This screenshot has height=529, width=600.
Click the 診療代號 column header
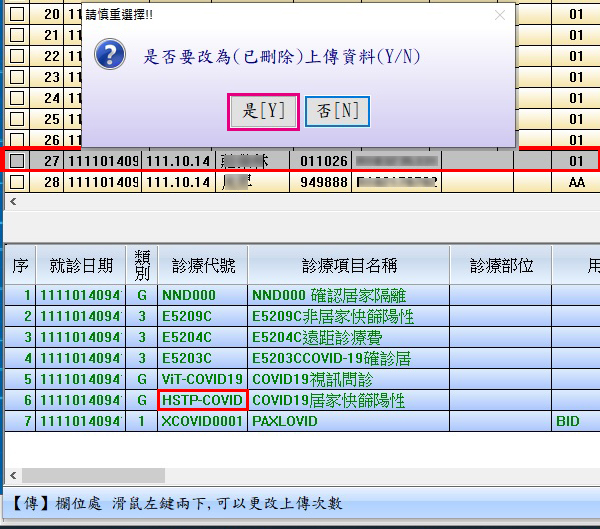[203, 265]
